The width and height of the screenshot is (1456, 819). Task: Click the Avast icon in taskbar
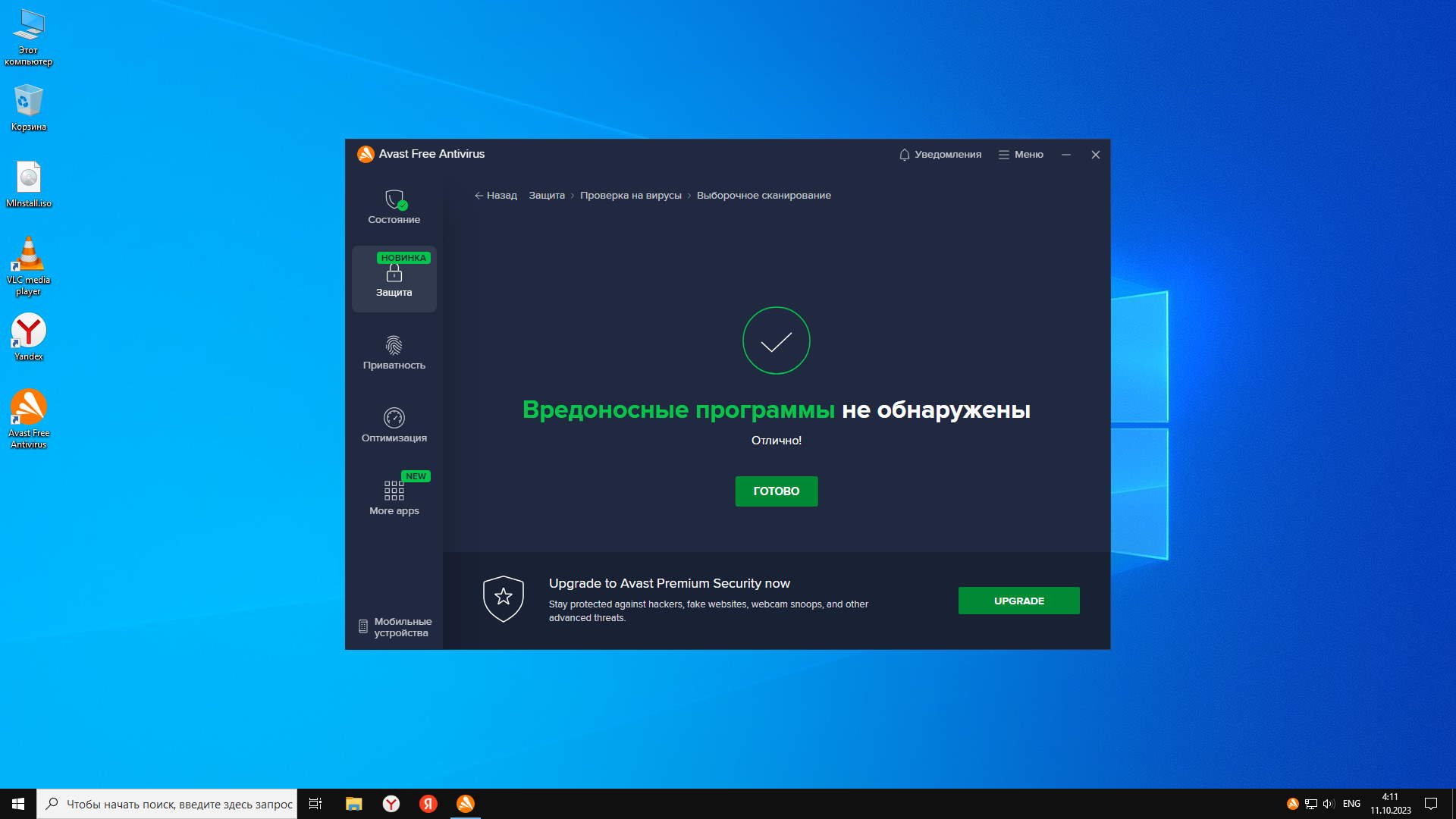tap(466, 804)
